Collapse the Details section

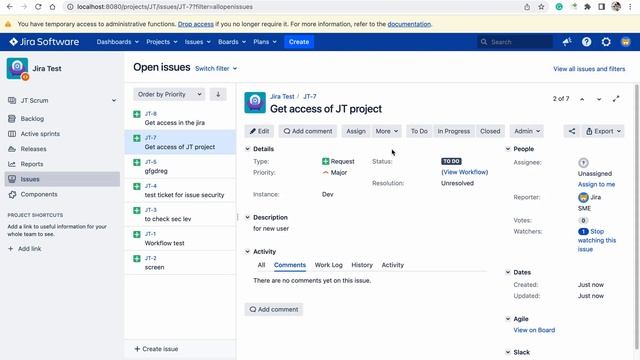[x=247, y=149]
